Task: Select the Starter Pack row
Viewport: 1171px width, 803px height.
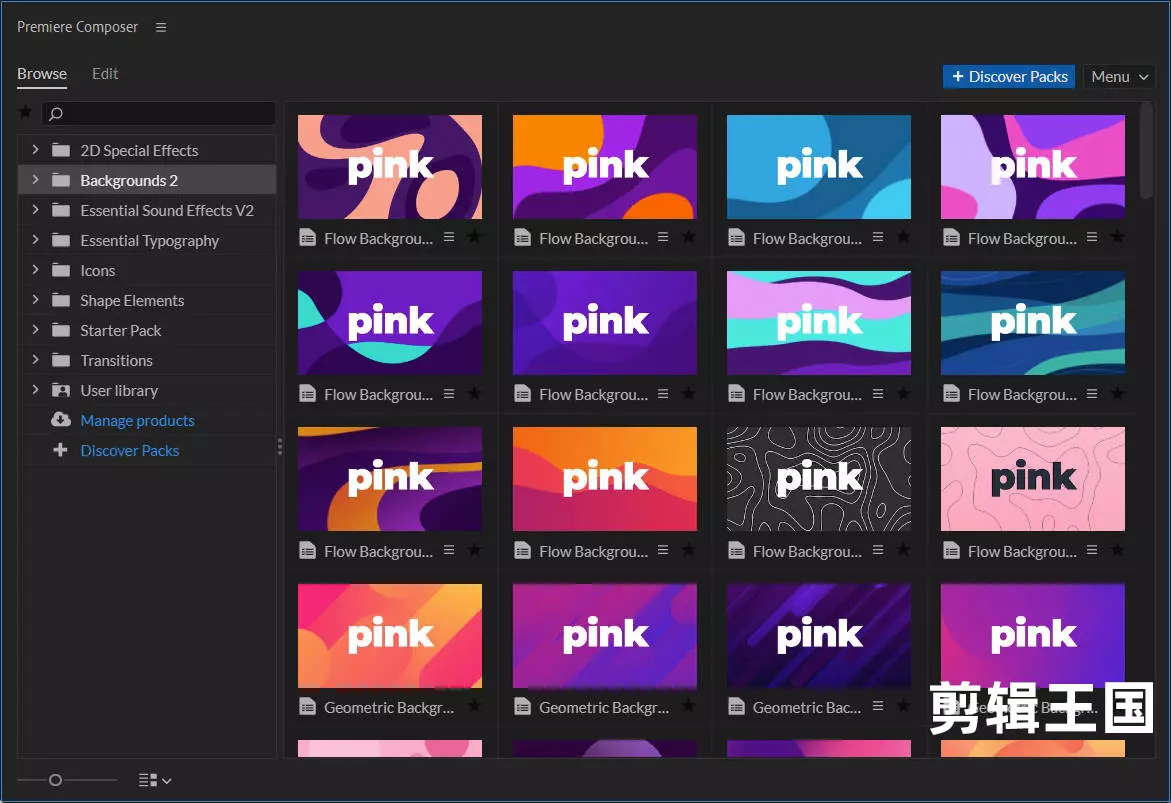Action: [x=147, y=330]
